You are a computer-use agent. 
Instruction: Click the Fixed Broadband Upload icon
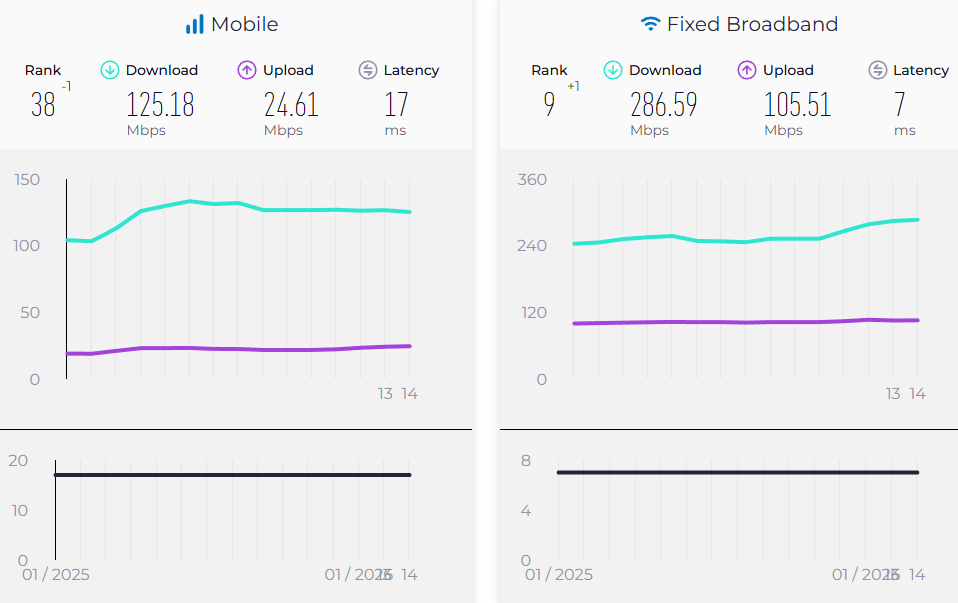point(747,70)
